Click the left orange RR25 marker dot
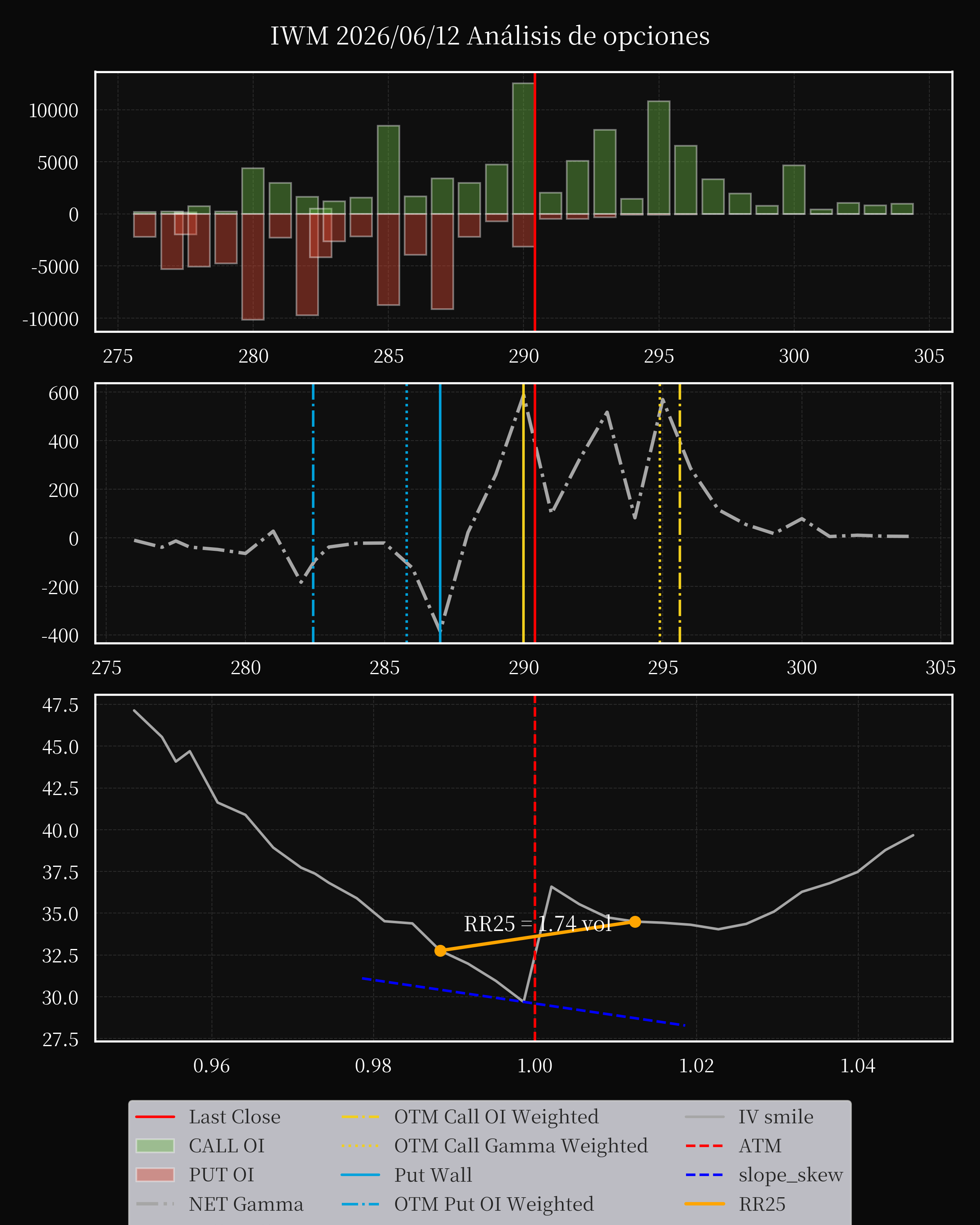The image size is (980, 1225). 440,951
